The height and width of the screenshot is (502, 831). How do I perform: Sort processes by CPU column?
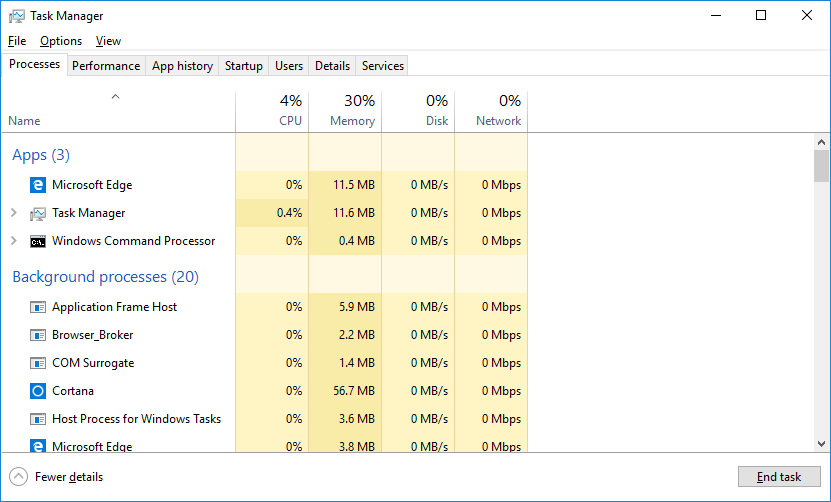tap(272, 111)
